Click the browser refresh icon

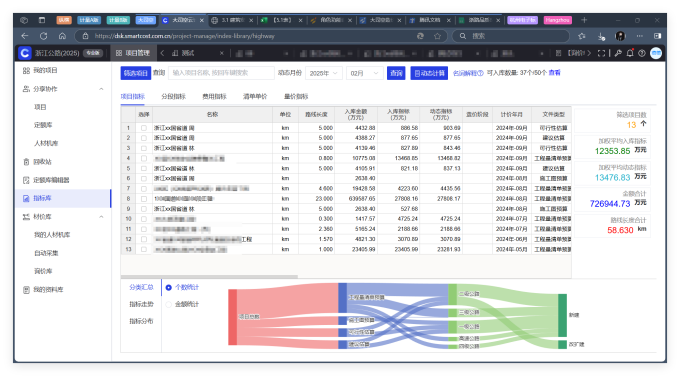pyautogui.click(x=43, y=36)
